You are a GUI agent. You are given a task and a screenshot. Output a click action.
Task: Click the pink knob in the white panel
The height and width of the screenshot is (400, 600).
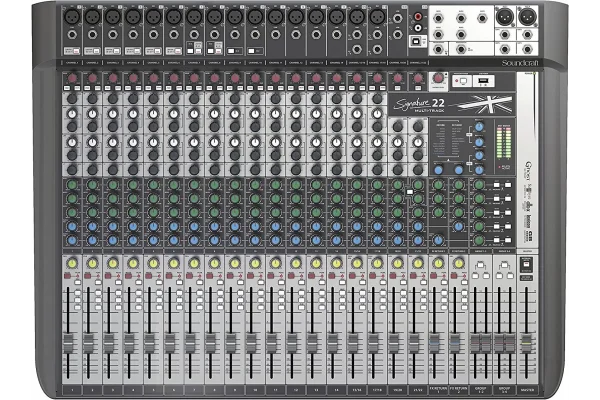coord(438,78)
